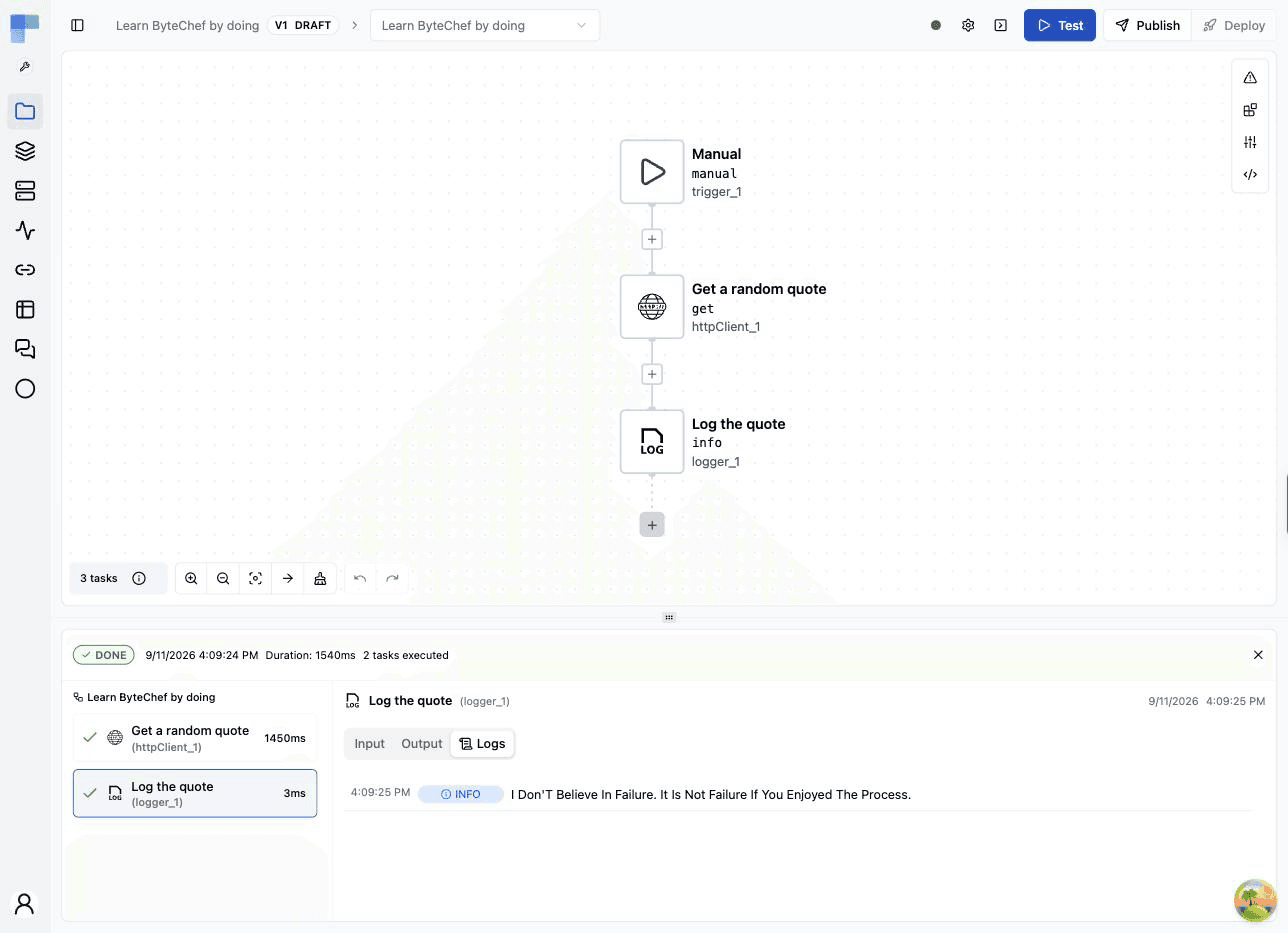The height and width of the screenshot is (933, 1288).
Task: Close the test execution panel
Action: [1258, 655]
